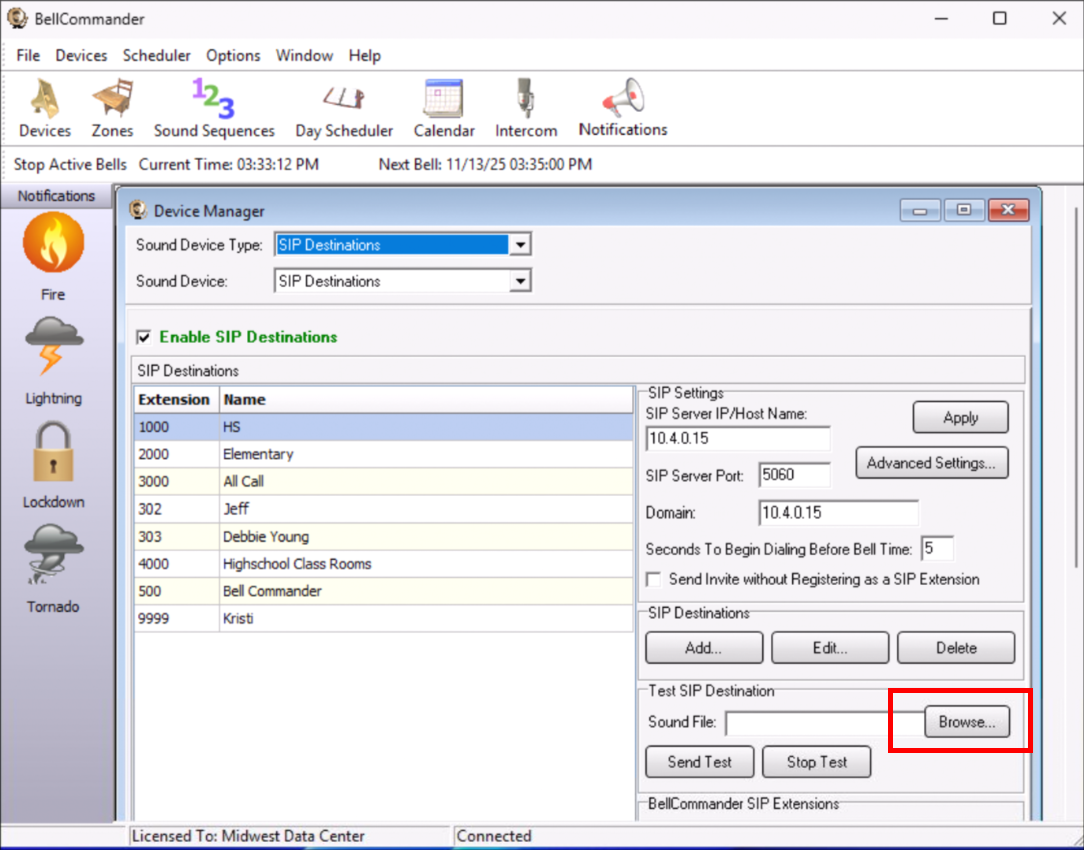Open the Scheduler menu
Viewport: 1084px width, 851px height.
coord(157,56)
